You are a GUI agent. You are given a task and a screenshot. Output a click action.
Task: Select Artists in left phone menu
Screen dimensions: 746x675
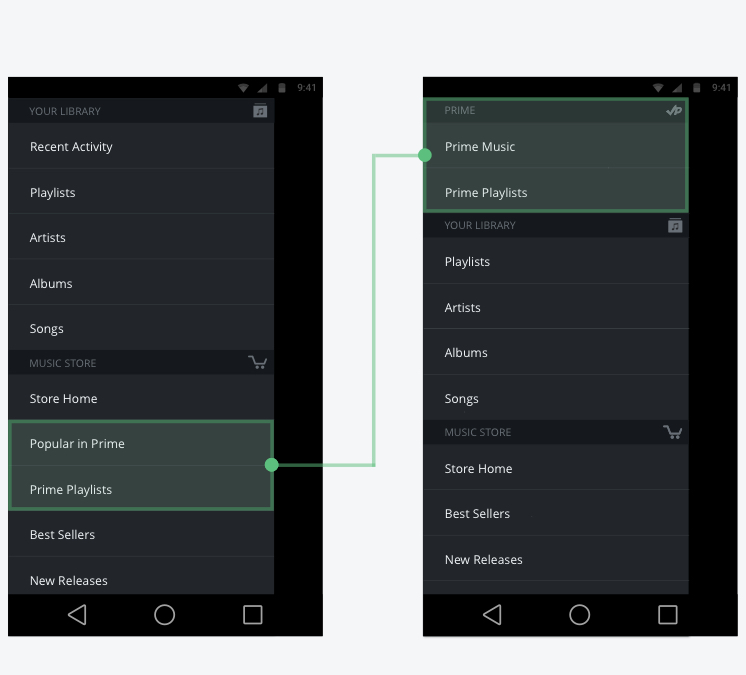[x=141, y=237]
